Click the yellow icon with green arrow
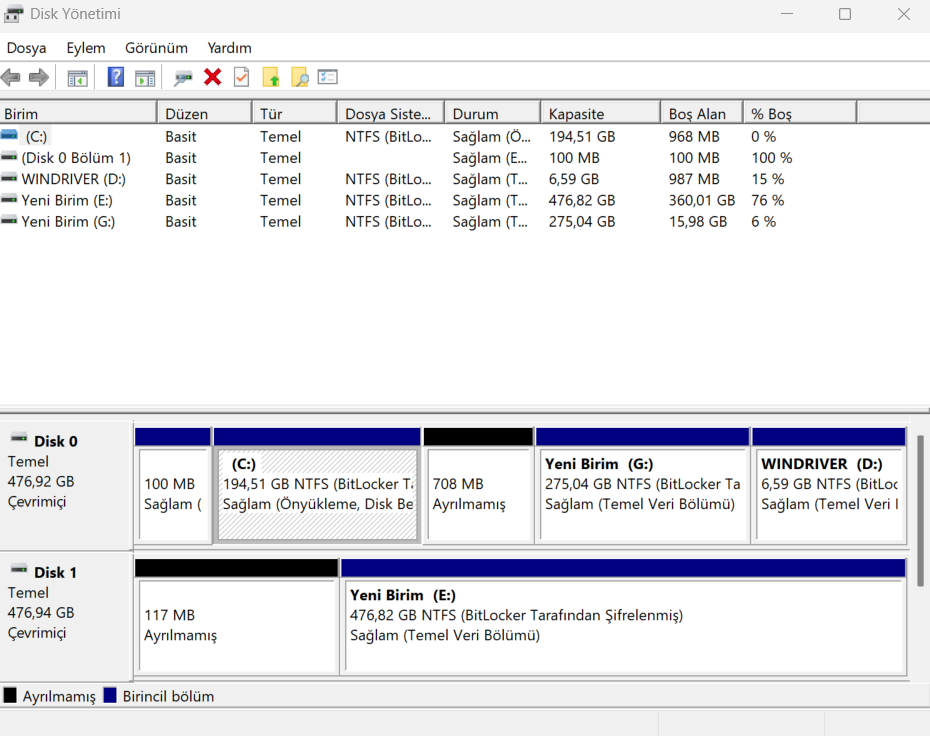This screenshot has width=930, height=736. click(x=270, y=77)
